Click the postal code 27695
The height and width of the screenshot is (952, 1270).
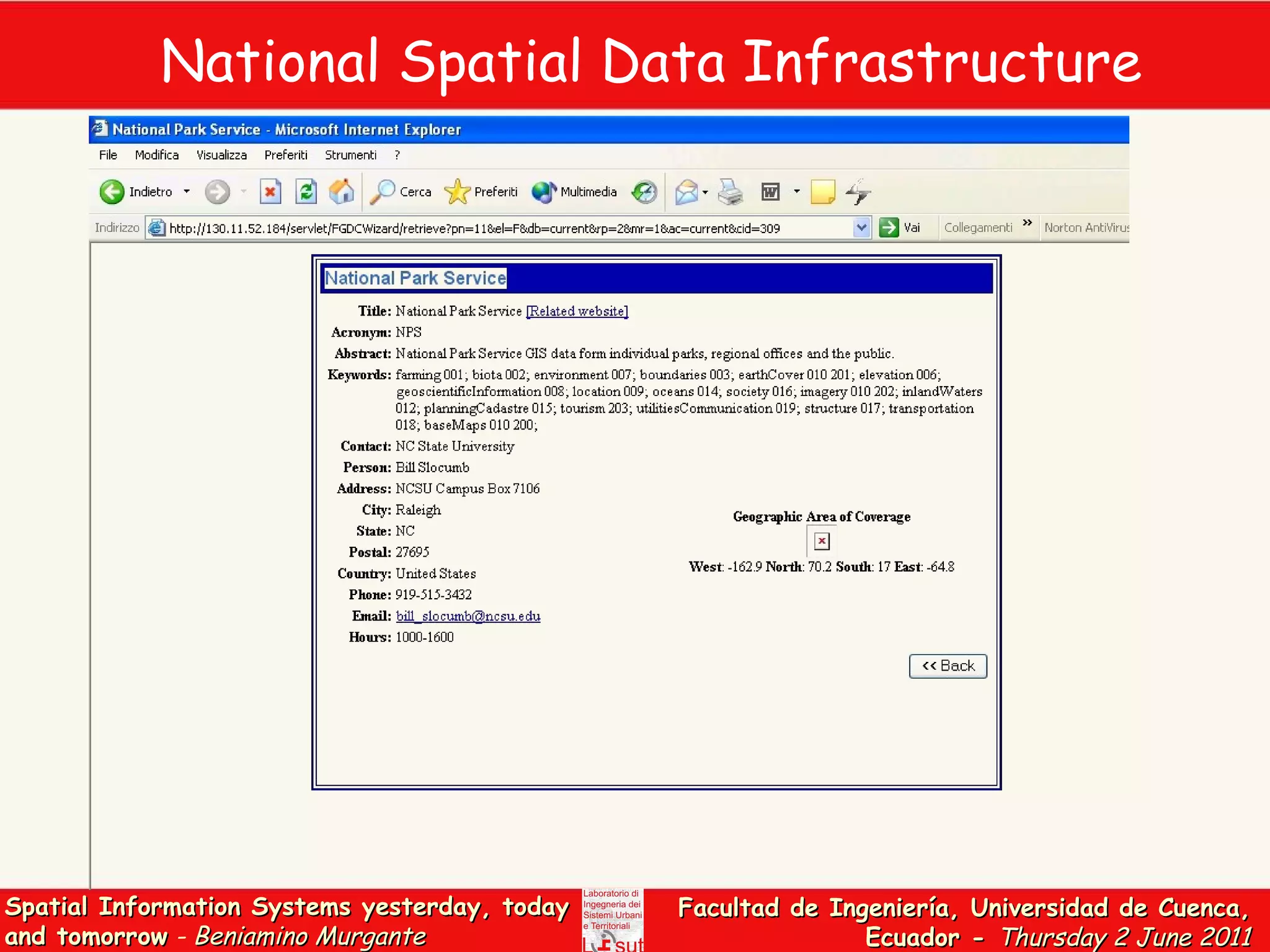point(412,552)
